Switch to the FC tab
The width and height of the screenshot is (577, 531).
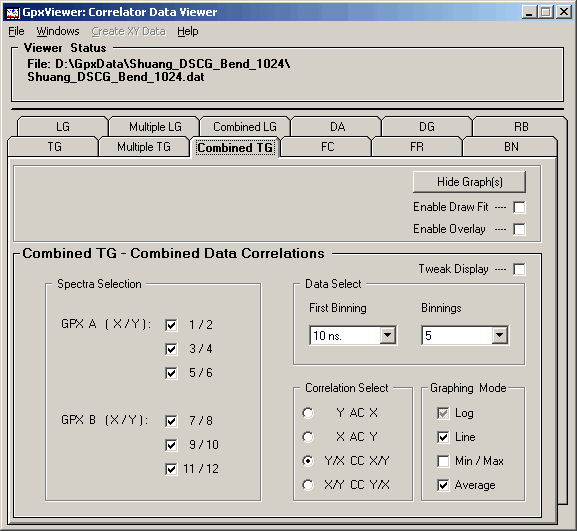327,147
